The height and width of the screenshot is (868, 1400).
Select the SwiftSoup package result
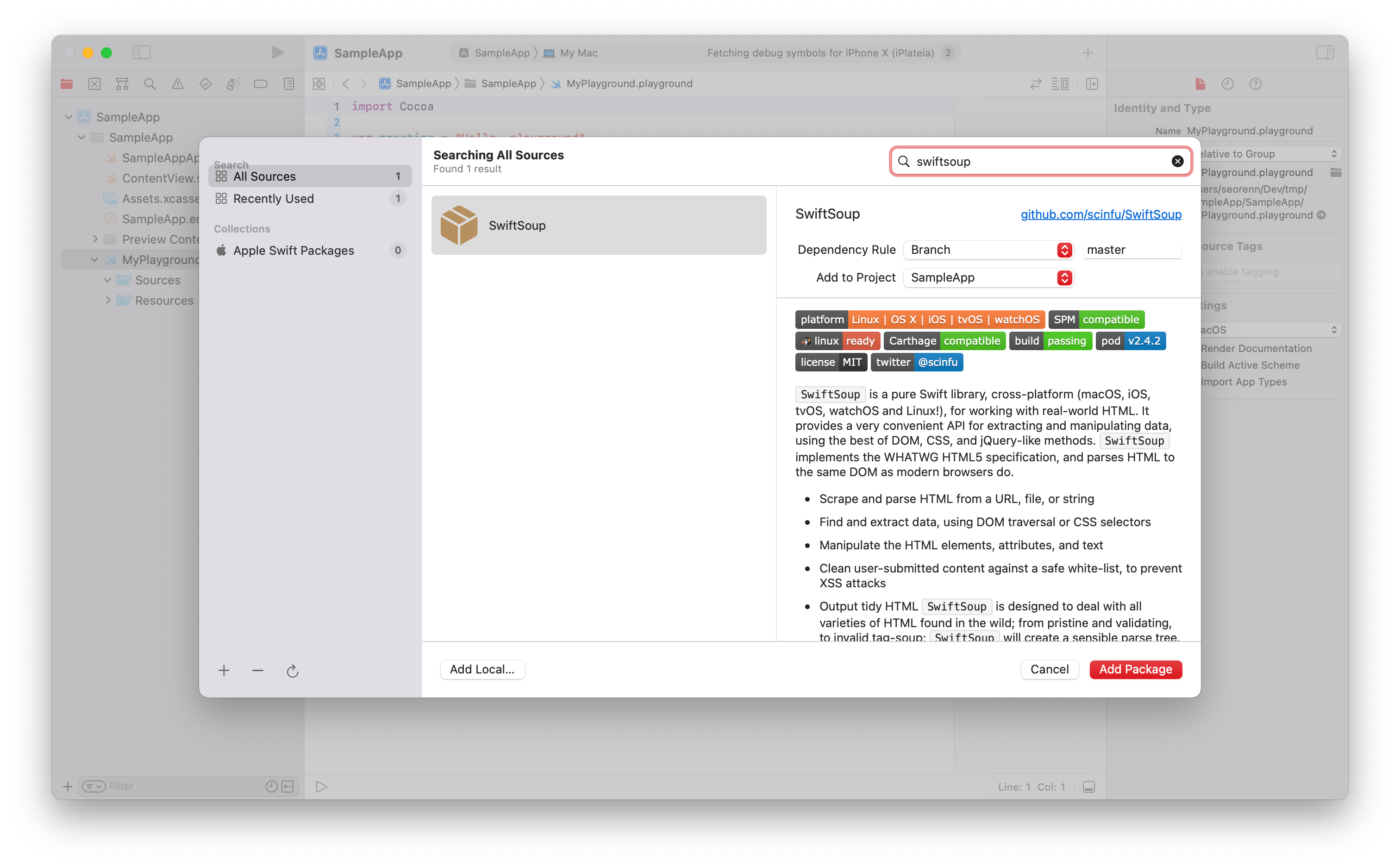coord(599,225)
